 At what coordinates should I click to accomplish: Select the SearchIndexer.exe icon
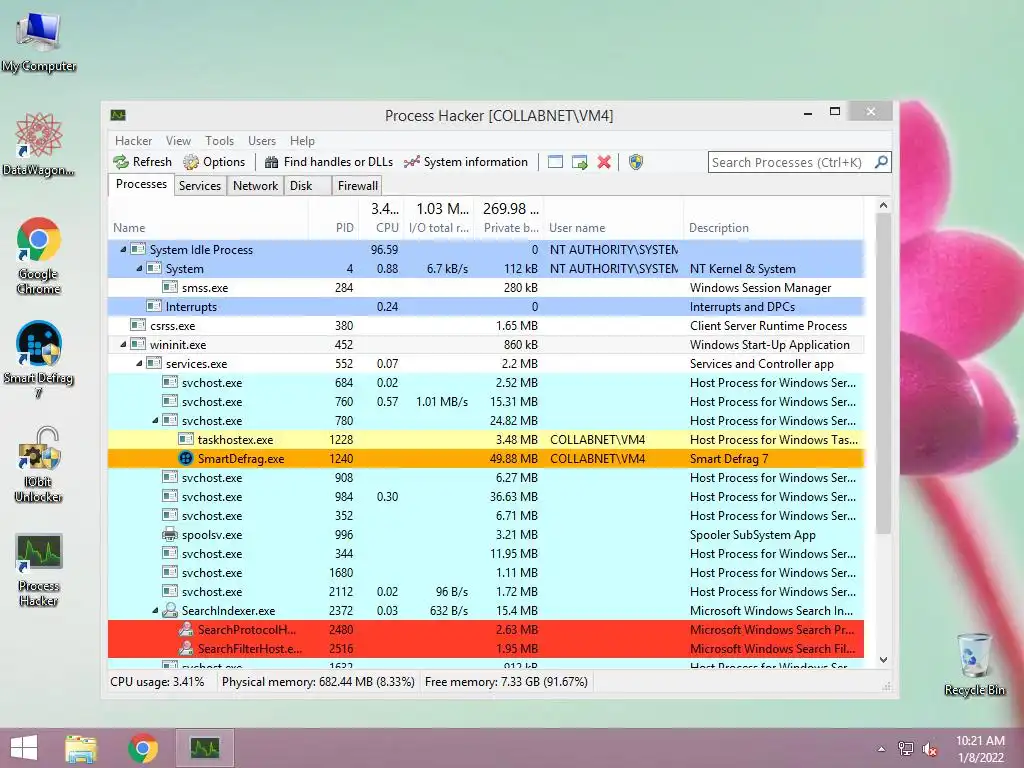coord(170,611)
